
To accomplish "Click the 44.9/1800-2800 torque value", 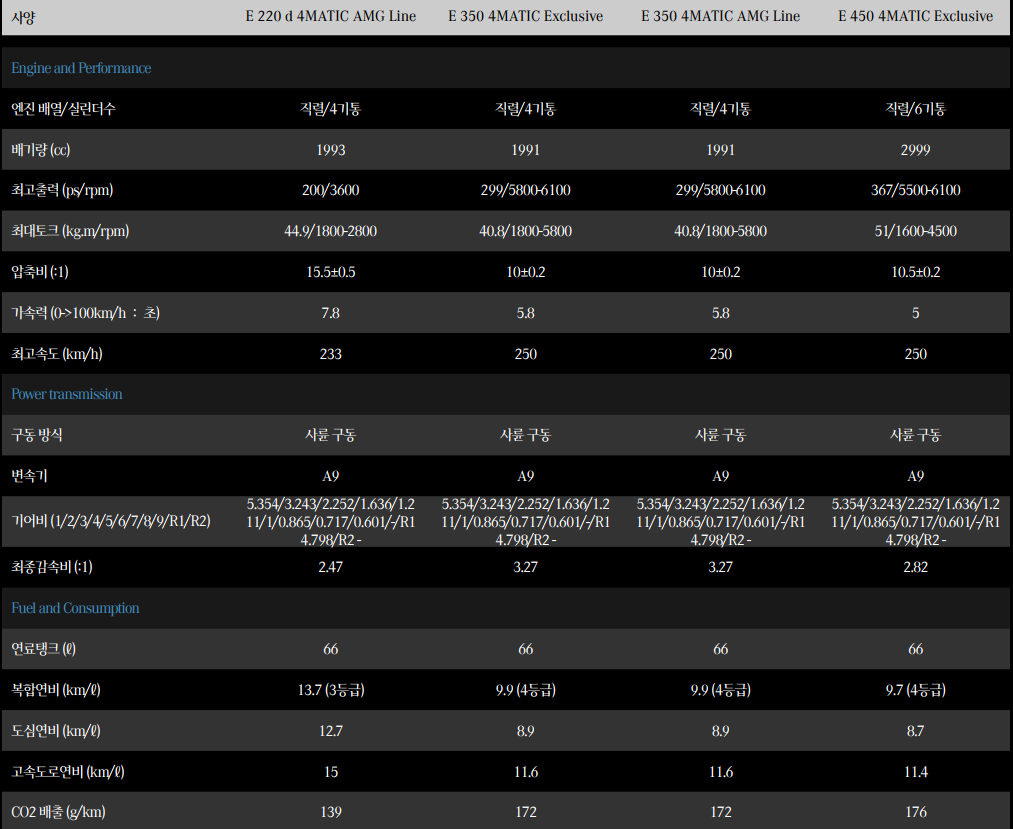I will coord(331,231).
